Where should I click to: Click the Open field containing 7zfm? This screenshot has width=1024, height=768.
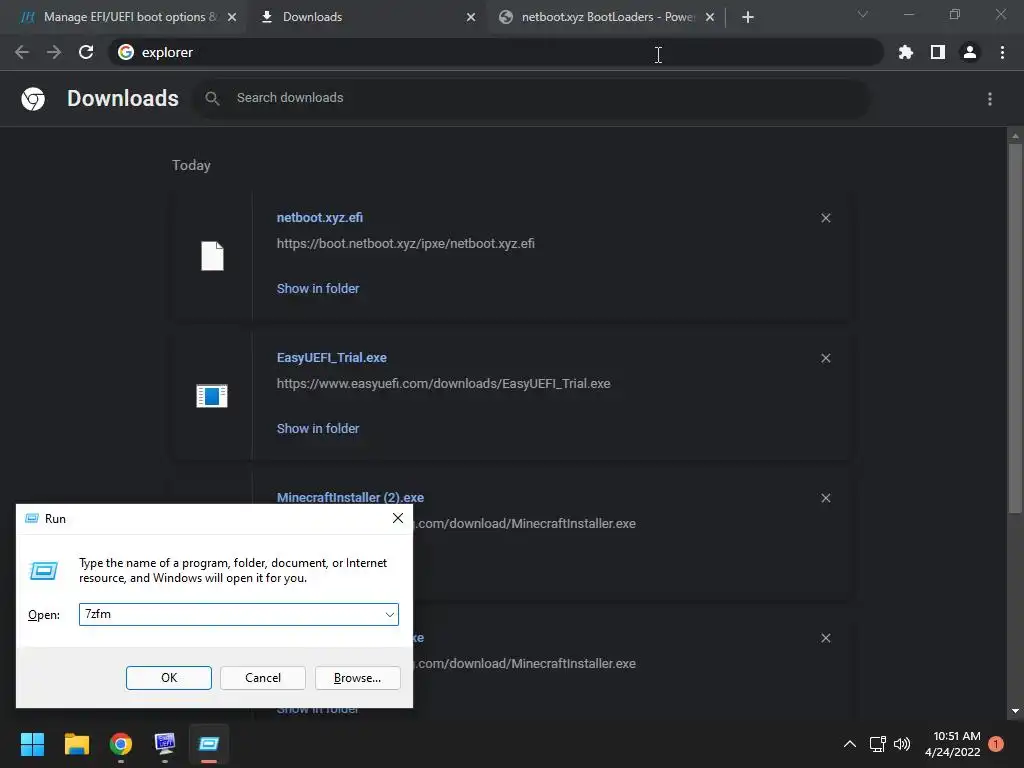coord(238,615)
